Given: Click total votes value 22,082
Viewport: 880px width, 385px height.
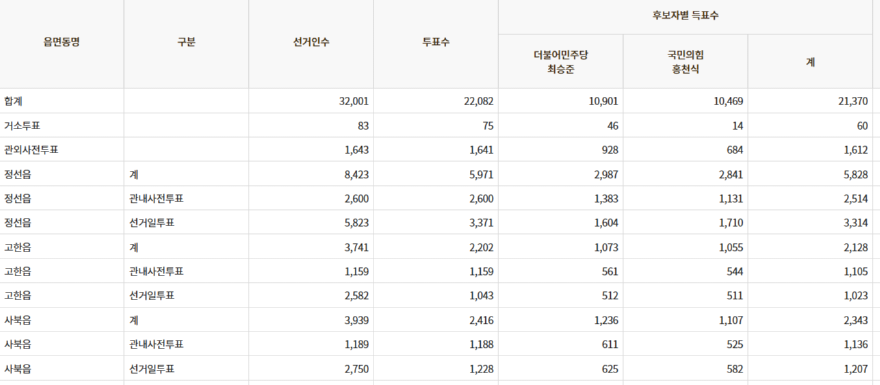Looking at the screenshot, I should [x=479, y=102].
